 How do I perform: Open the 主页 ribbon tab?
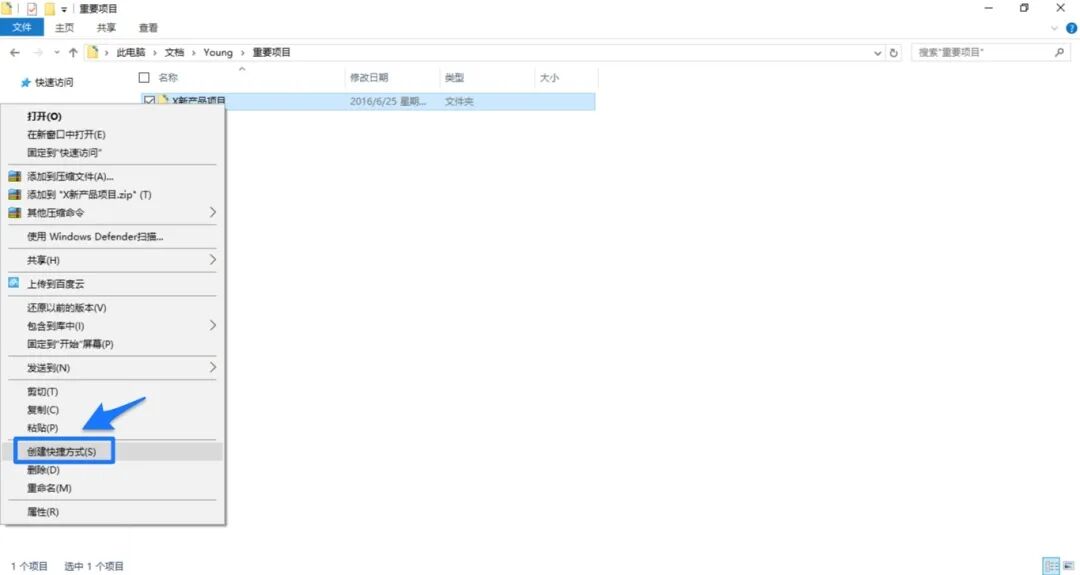point(64,28)
